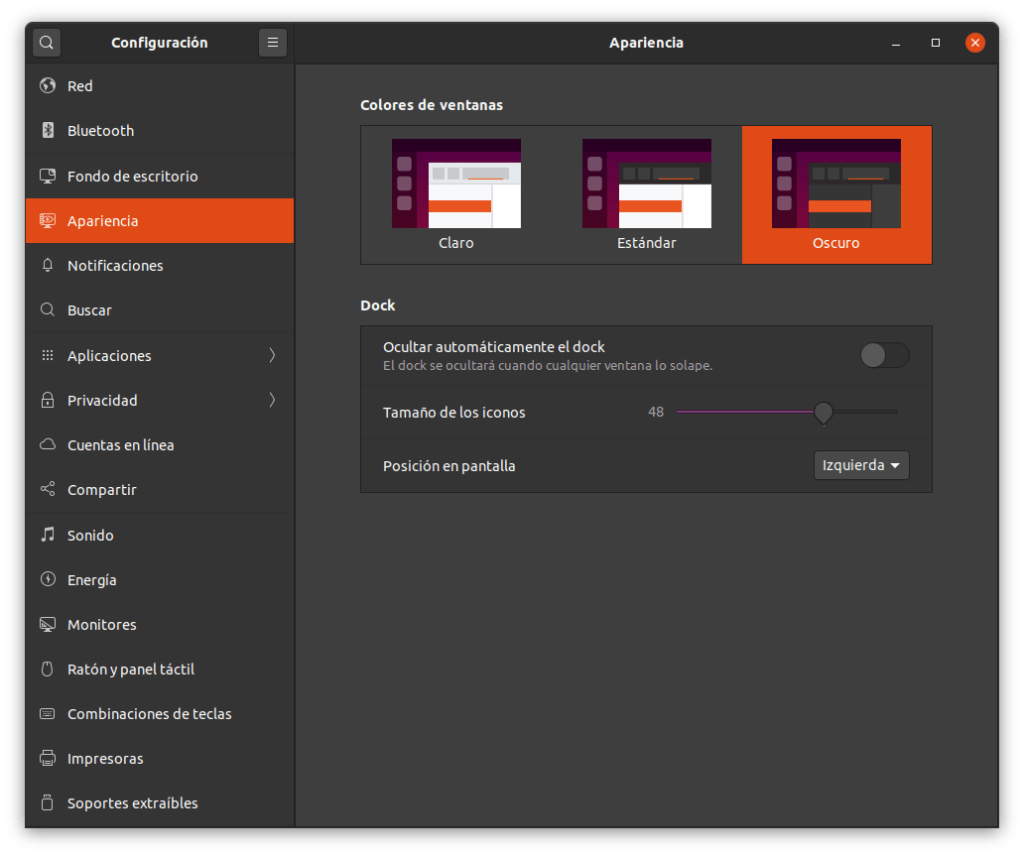Choose the Estándar window color theme
The image size is (1024, 856).
click(x=646, y=194)
